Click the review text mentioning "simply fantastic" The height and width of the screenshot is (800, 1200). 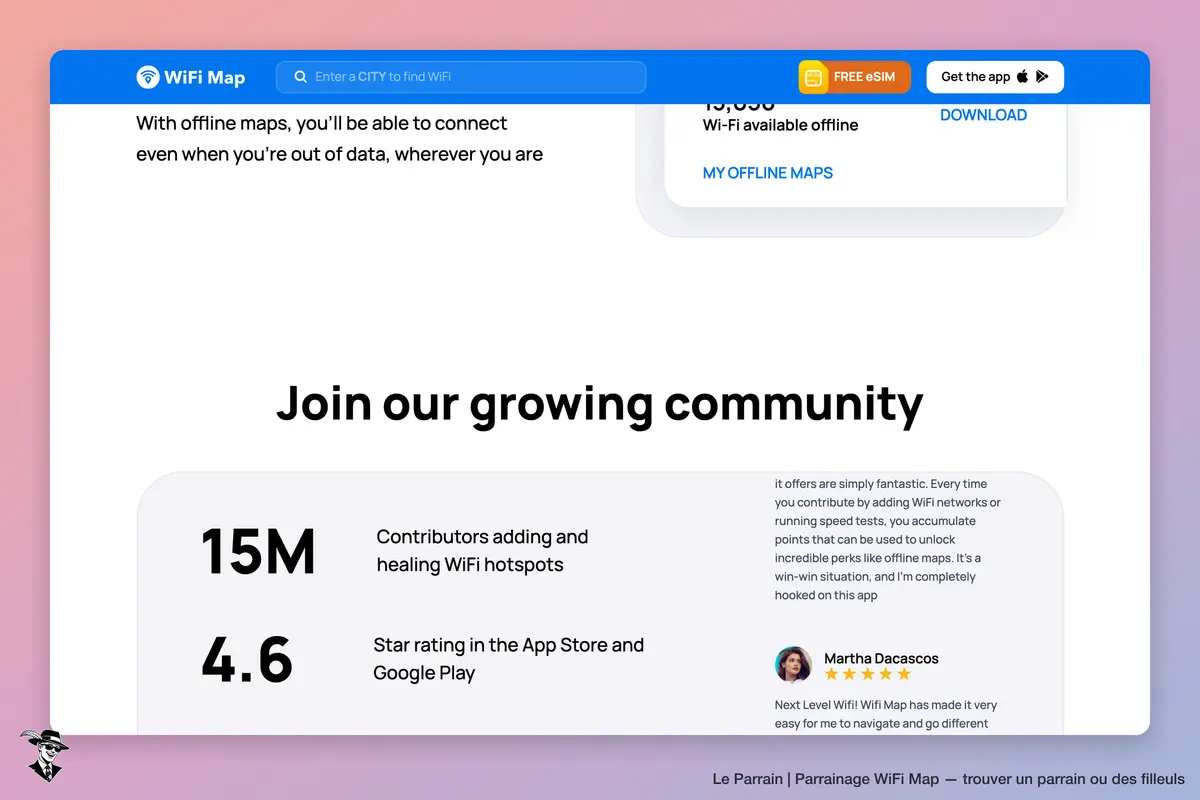[888, 540]
